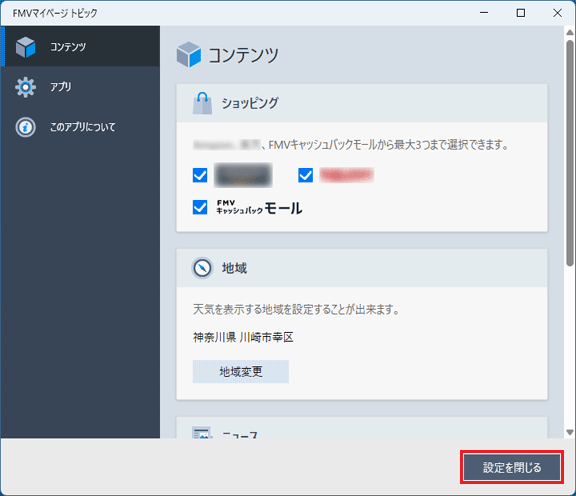Close the FMVマイページ トピック window

pyautogui.click(x=557, y=13)
